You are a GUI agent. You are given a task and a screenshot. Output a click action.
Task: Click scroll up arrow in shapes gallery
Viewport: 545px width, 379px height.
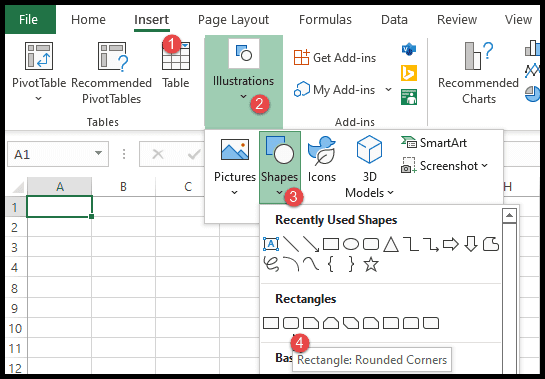click(509, 216)
